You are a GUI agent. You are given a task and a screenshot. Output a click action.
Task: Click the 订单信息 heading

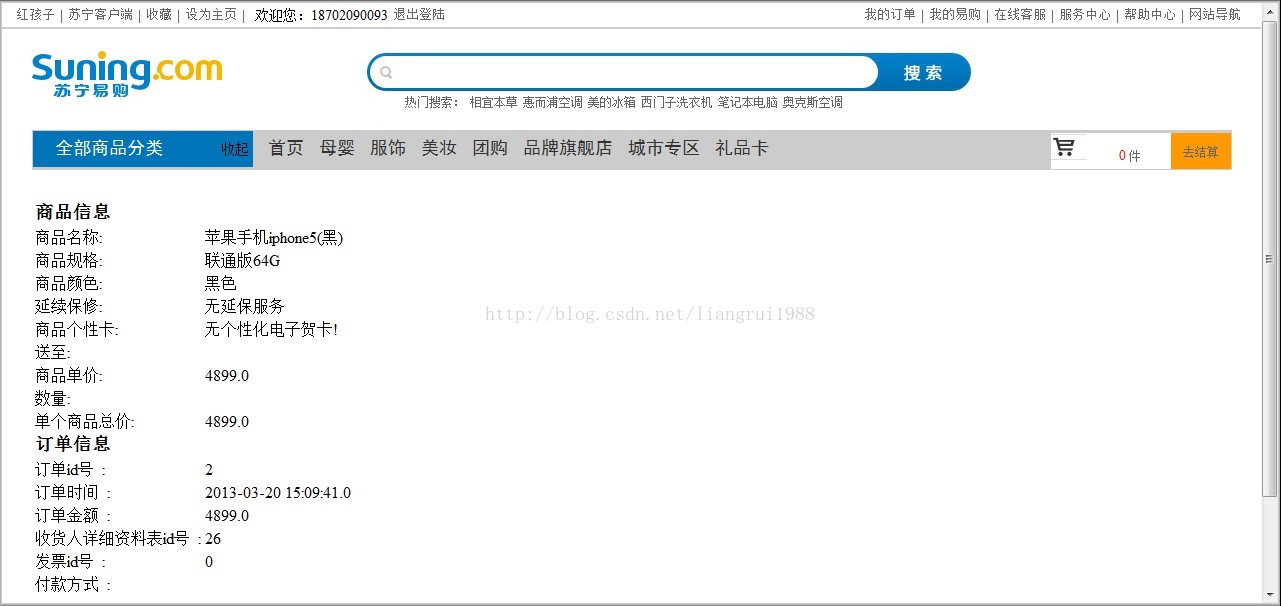(x=73, y=444)
